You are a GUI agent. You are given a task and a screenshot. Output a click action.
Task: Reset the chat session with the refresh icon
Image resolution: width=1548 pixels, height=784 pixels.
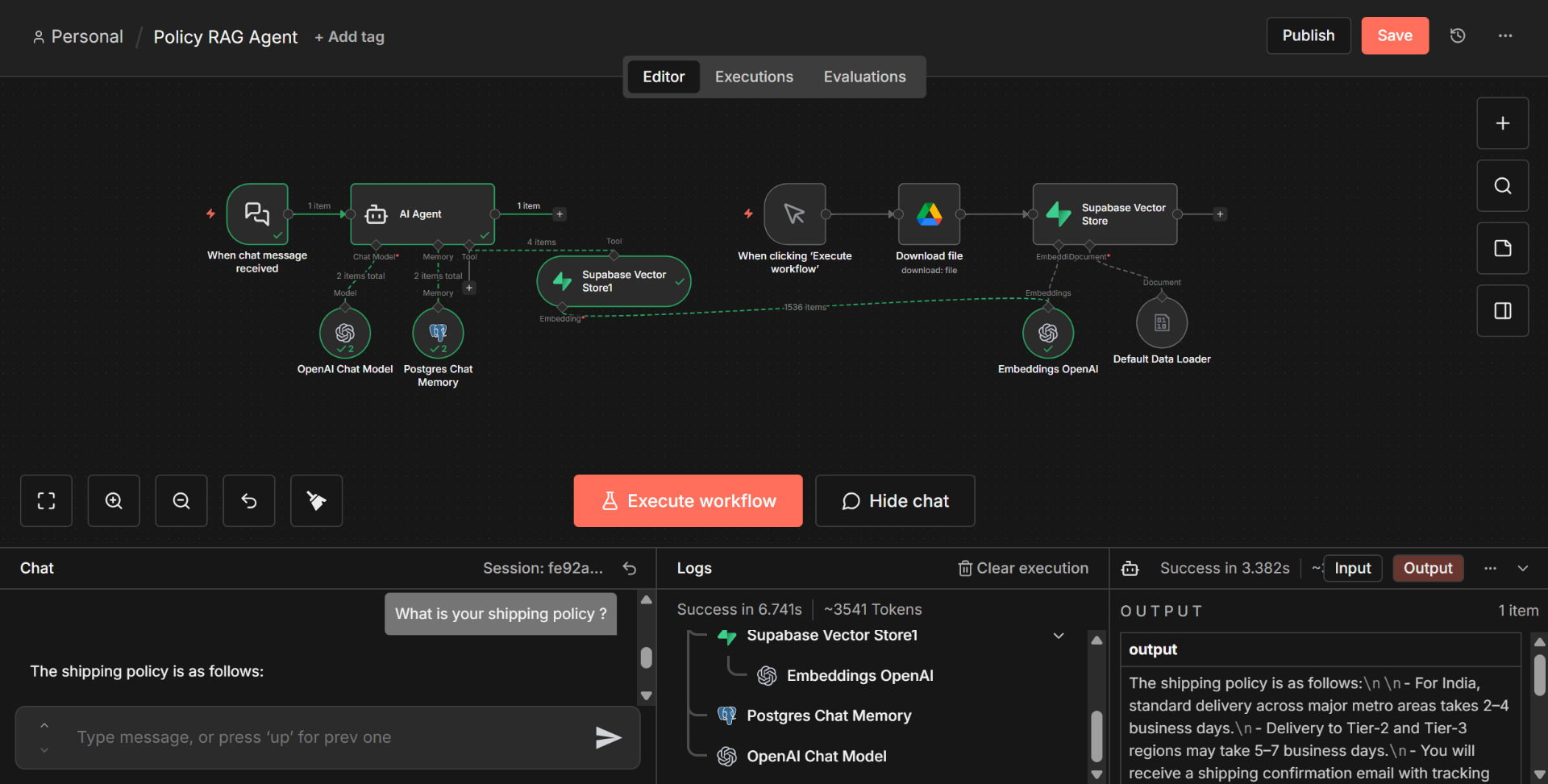pos(630,568)
